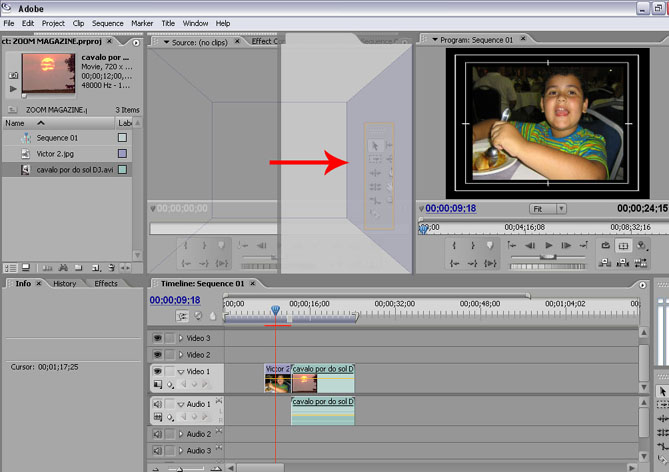Image resolution: width=669 pixels, height=472 pixels.
Task: Click Step Forward in the Program monitor
Action: (567, 245)
